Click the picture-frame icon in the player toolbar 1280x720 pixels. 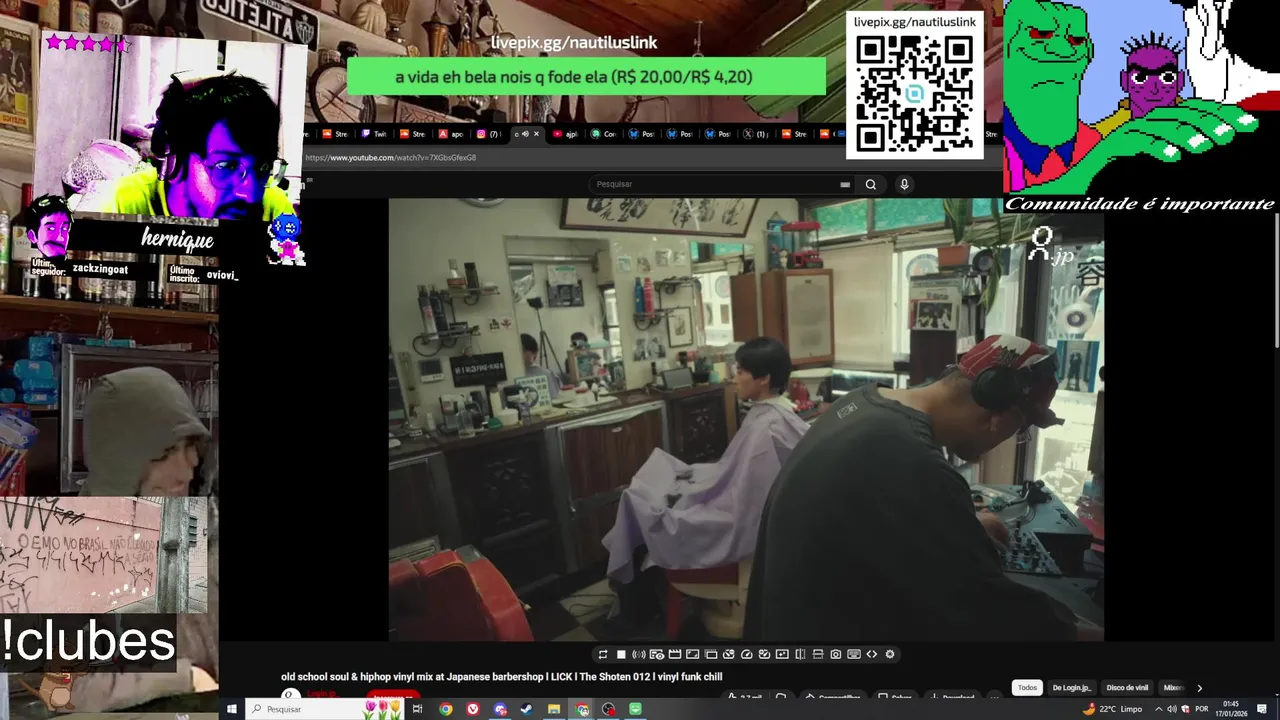[x=693, y=654]
